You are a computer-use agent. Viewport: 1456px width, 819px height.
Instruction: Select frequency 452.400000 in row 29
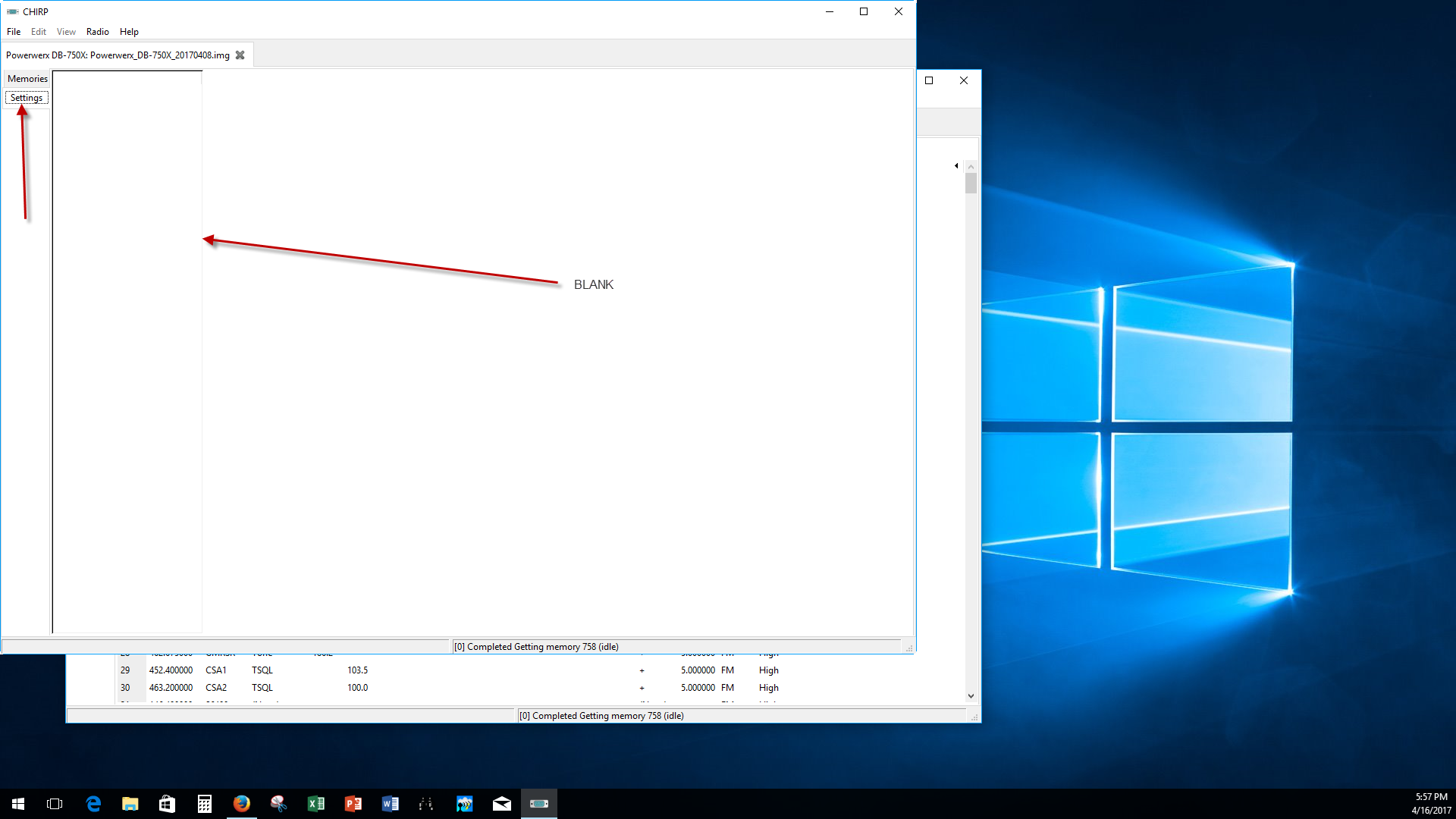(x=171, y=670)
